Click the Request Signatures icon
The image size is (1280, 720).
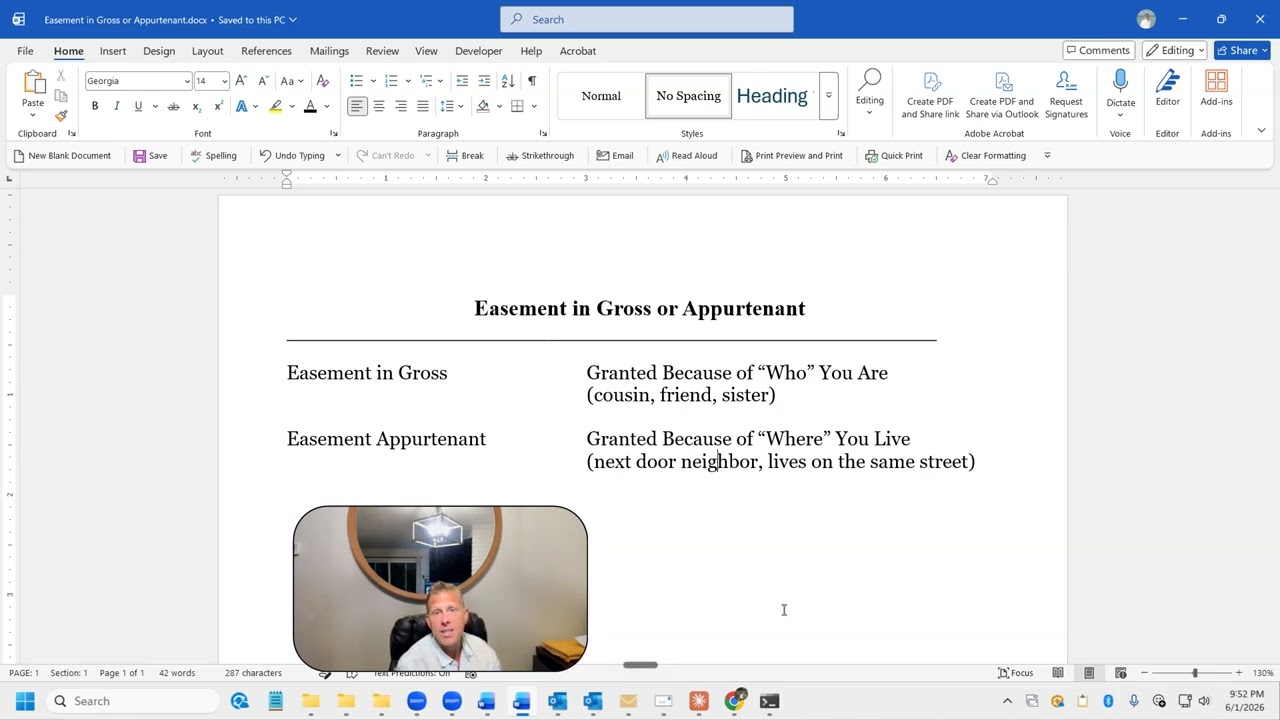pos(1066,95)
